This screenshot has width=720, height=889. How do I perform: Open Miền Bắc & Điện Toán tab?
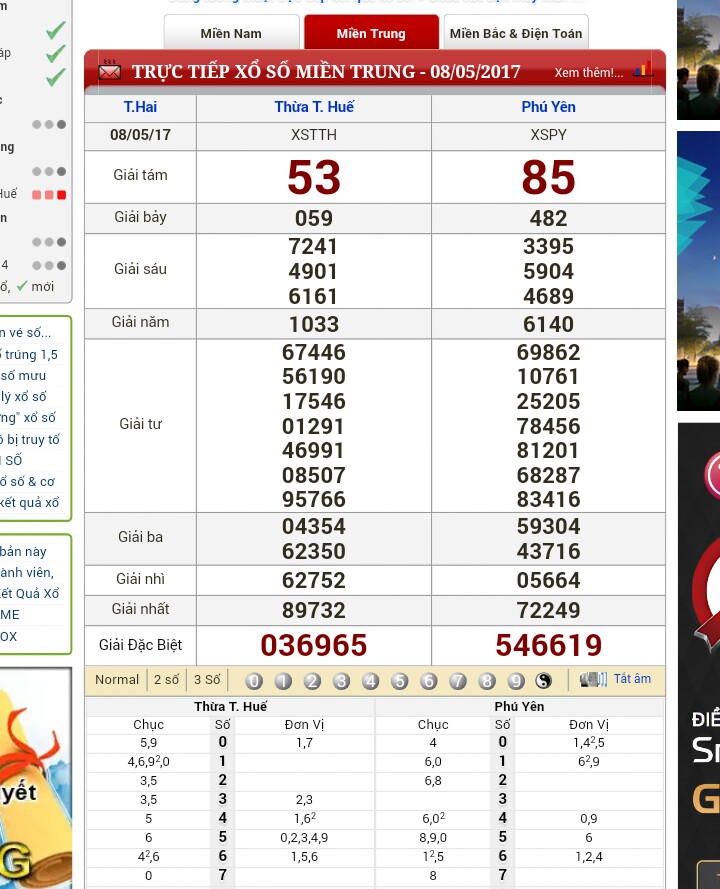[x=515, y=33]
